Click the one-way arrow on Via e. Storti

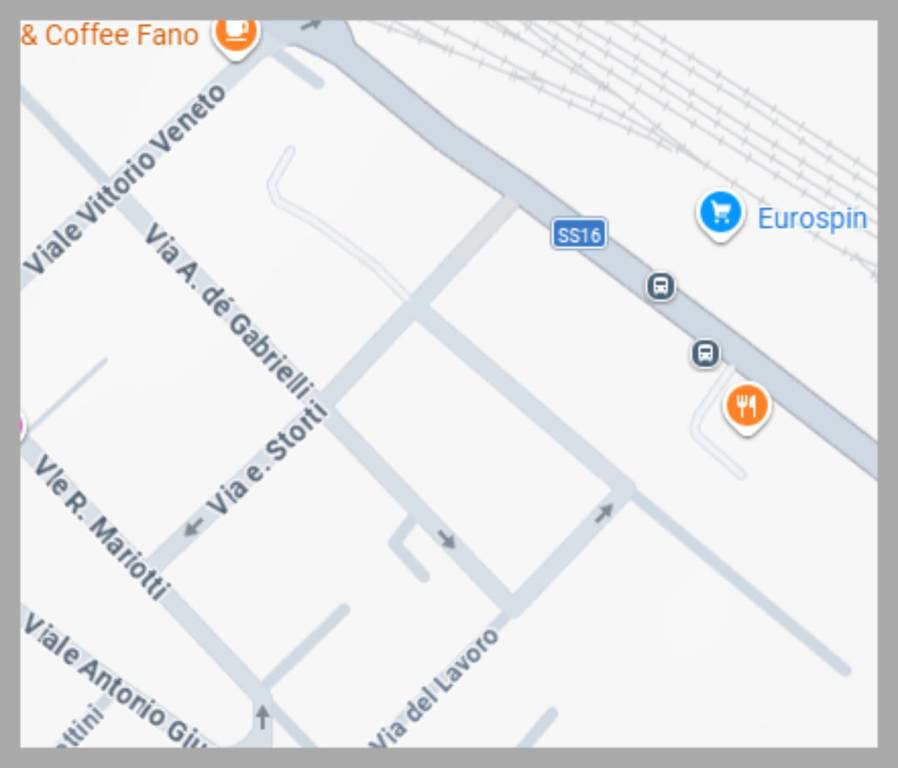click(x=194, y=526)
